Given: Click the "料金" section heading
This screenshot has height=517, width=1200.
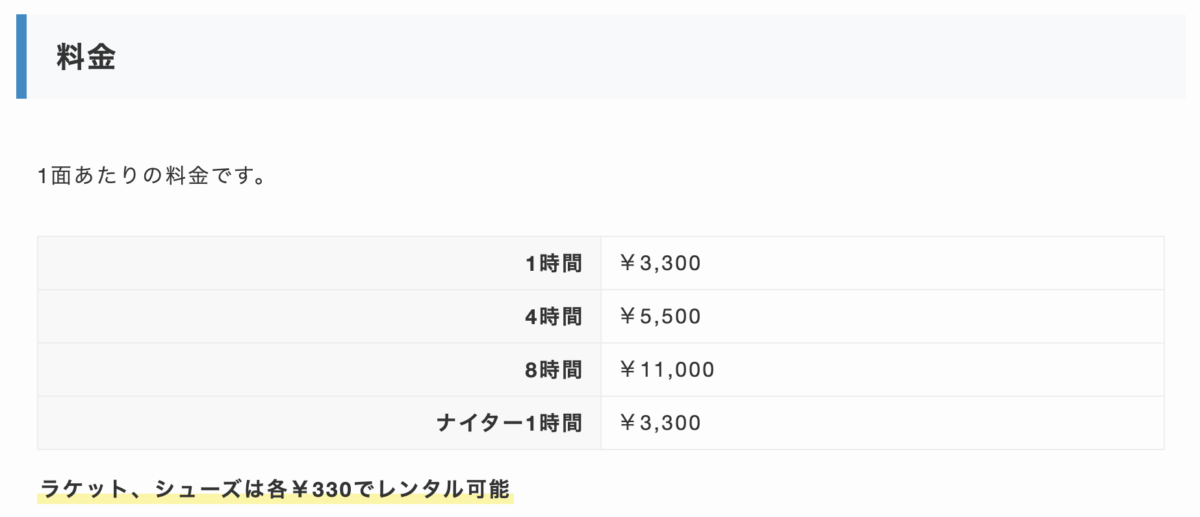Looking at the screenshot, I should point(86,58).
